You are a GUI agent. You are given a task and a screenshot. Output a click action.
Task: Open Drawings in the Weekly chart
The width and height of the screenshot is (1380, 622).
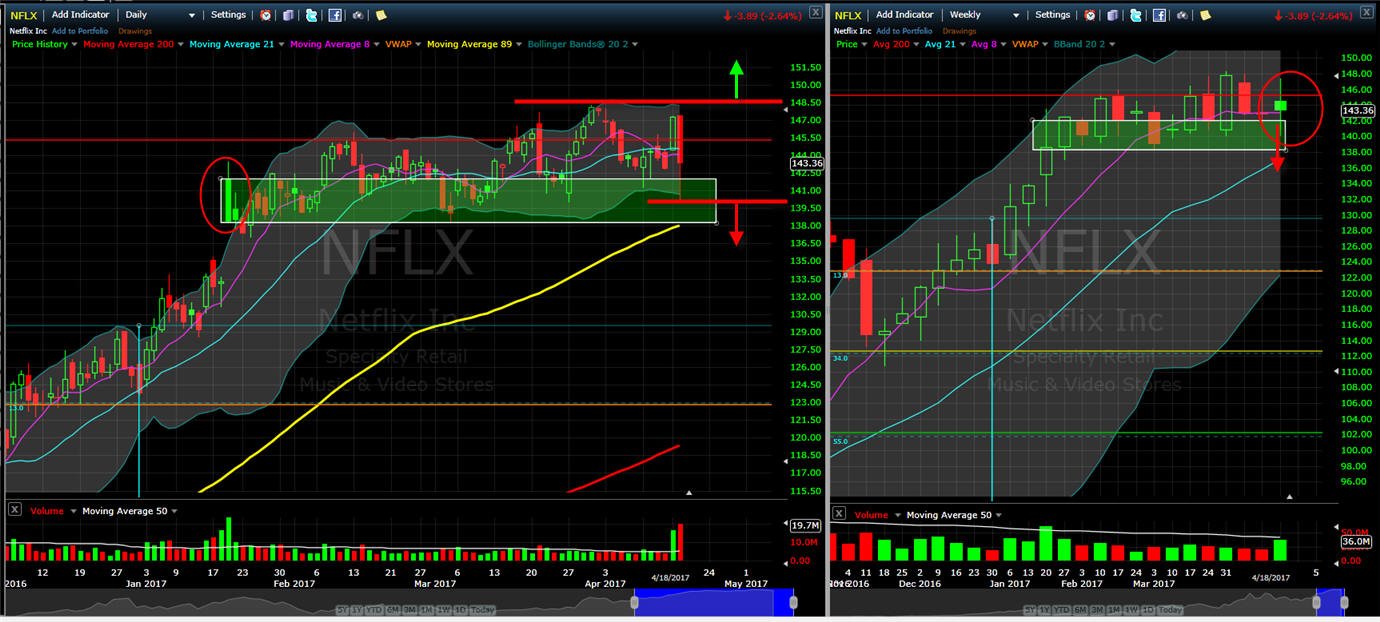pos(959,31)
